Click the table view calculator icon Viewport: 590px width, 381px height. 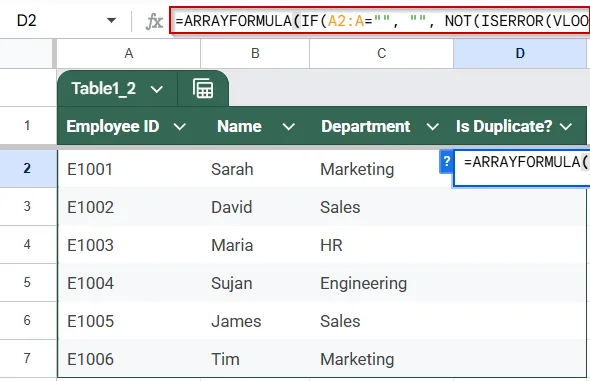tap(203, 88)
